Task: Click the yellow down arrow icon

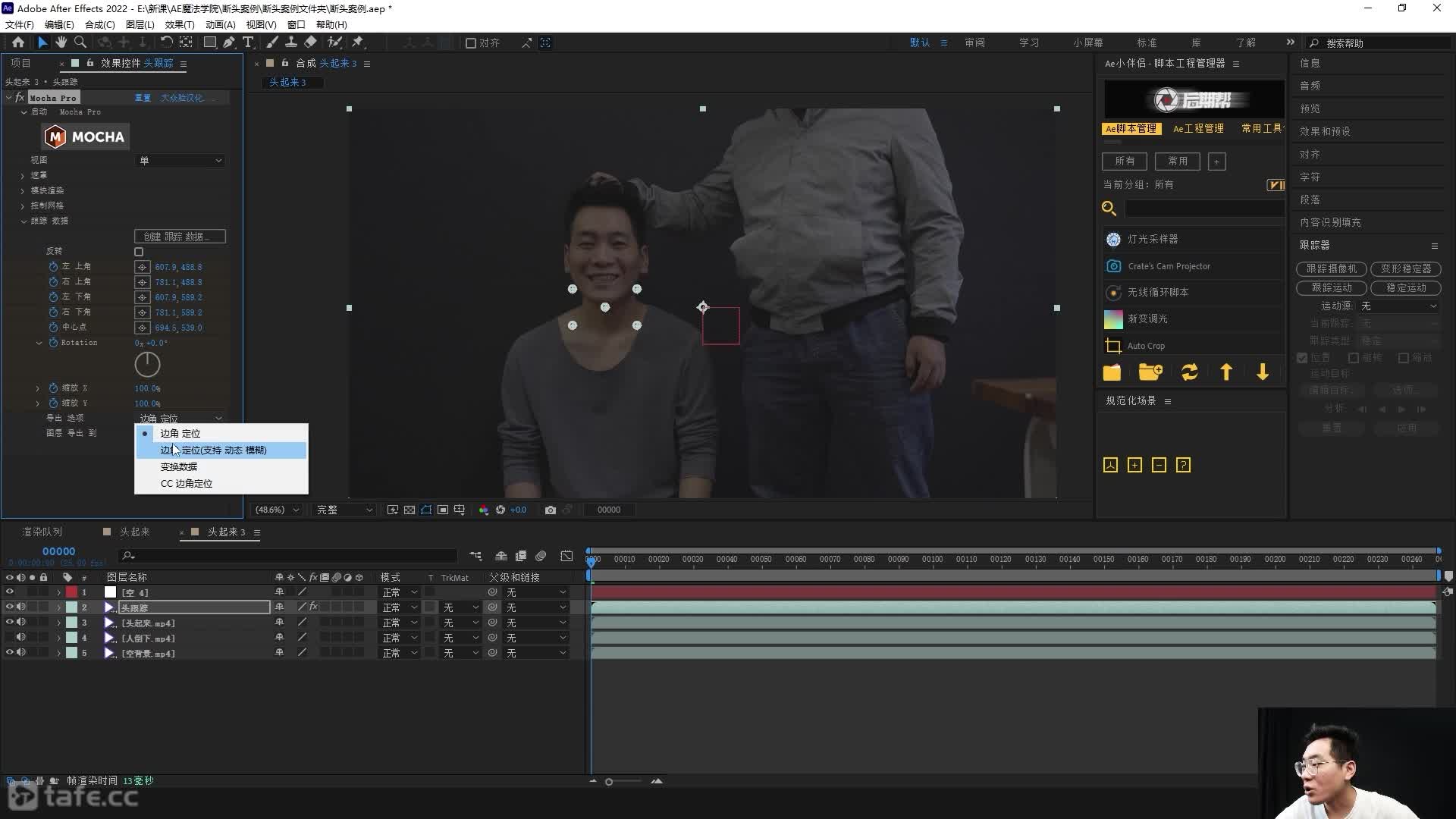Action: pyautogui.click(x=1263, y=372)
